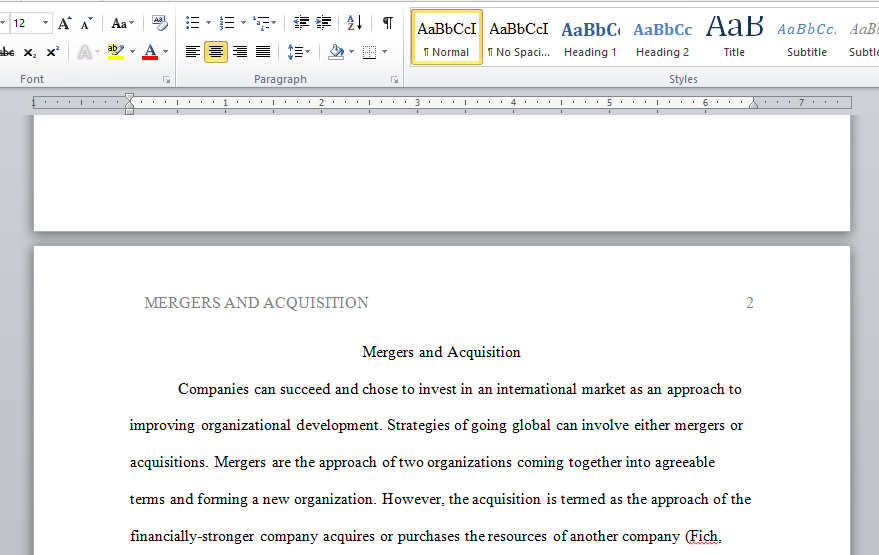Apply the Subtitle style
The height and width of the screenshot is (555, 879).
tap(807, 38)
